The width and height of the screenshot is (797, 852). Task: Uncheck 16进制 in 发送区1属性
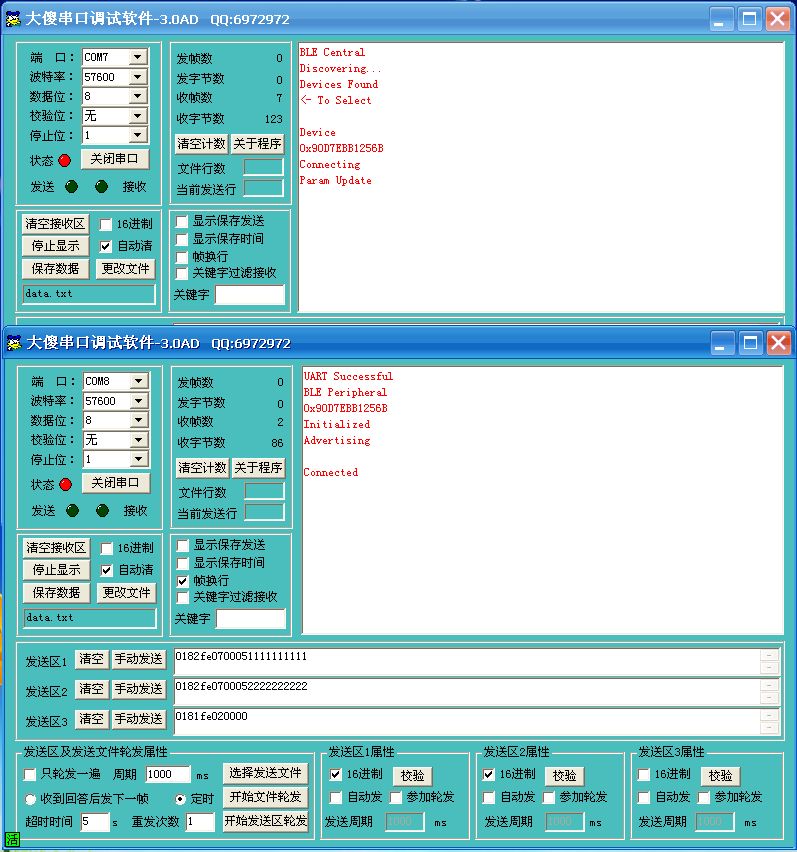[336, 774]
